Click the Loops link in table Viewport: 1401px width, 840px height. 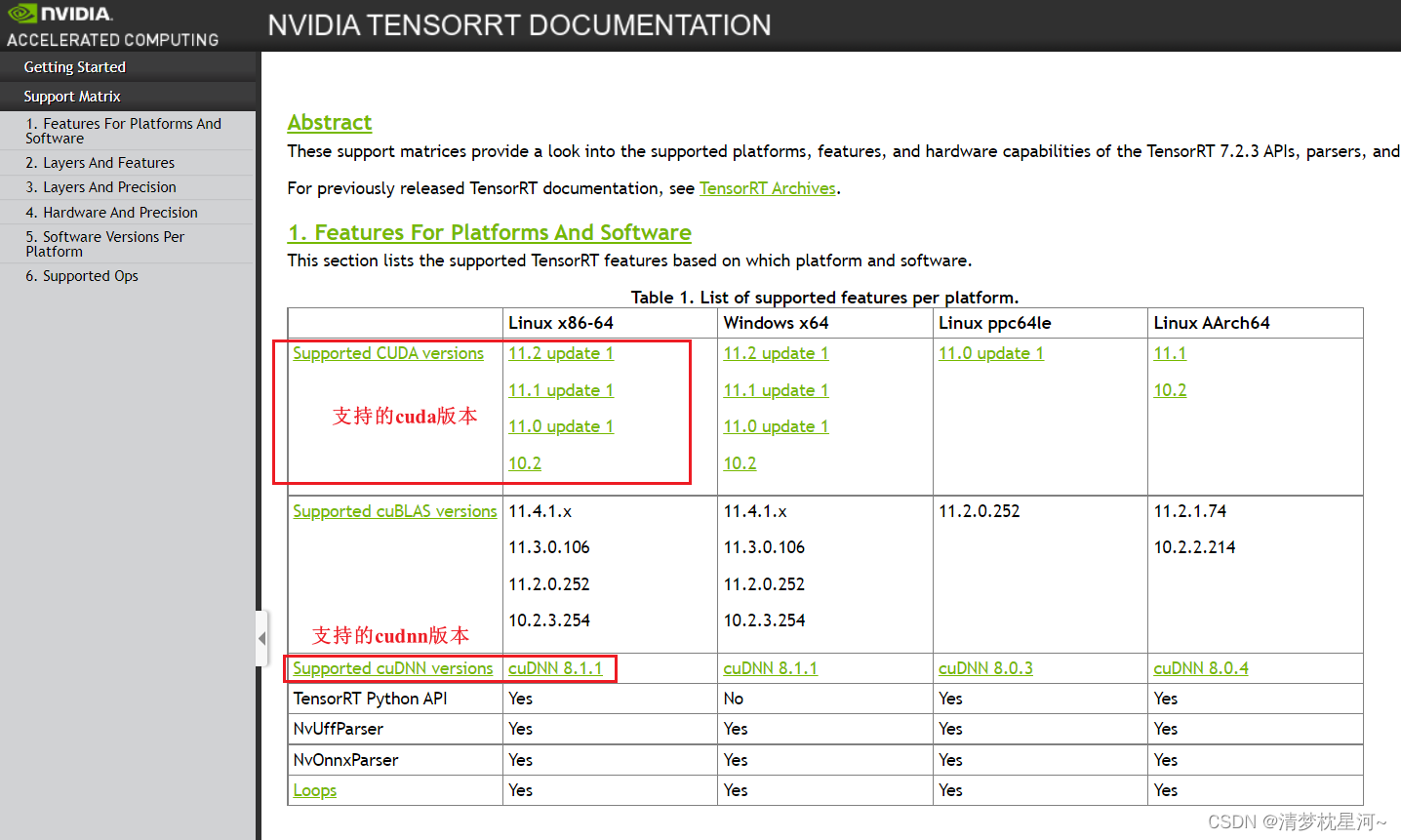click(314, 790)
